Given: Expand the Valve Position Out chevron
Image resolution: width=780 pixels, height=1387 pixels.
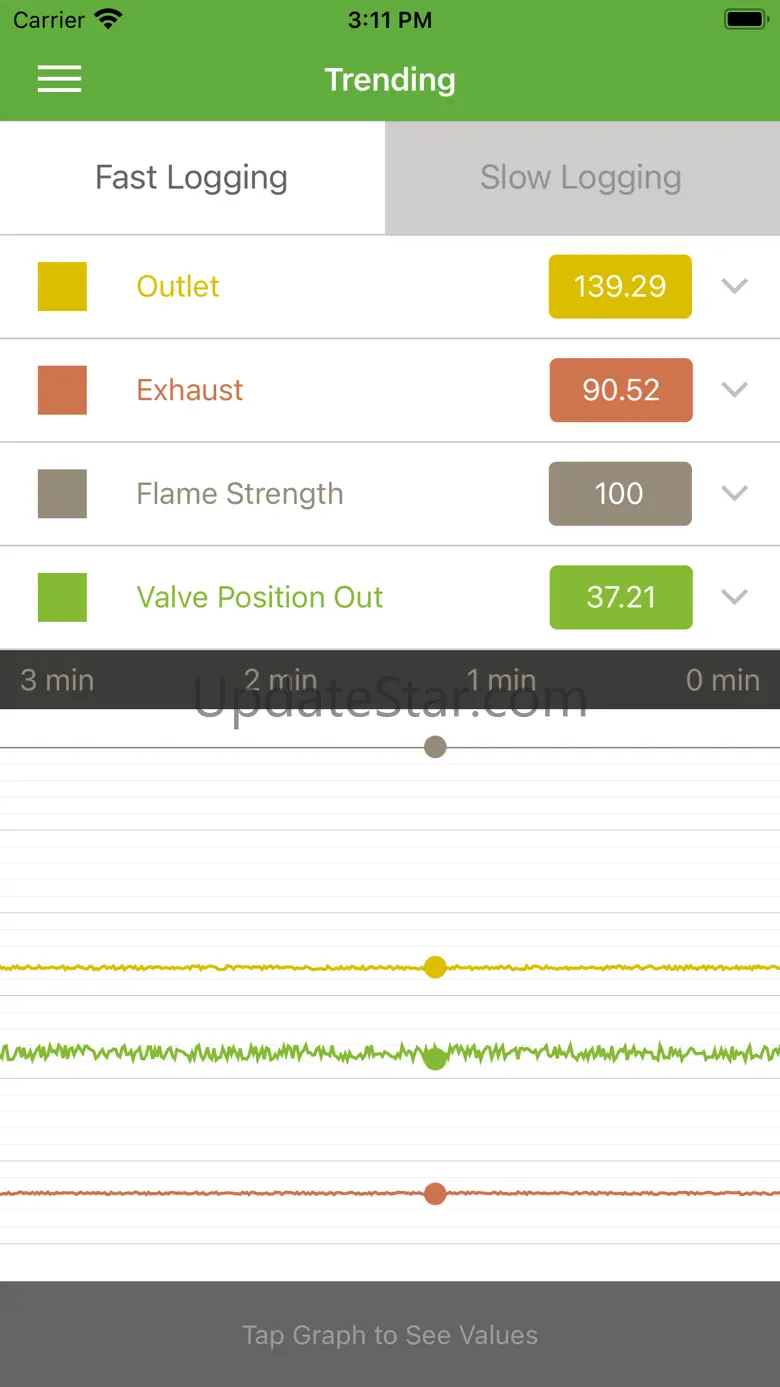Looking at the screenshot, I should click(x=735, y=597).
